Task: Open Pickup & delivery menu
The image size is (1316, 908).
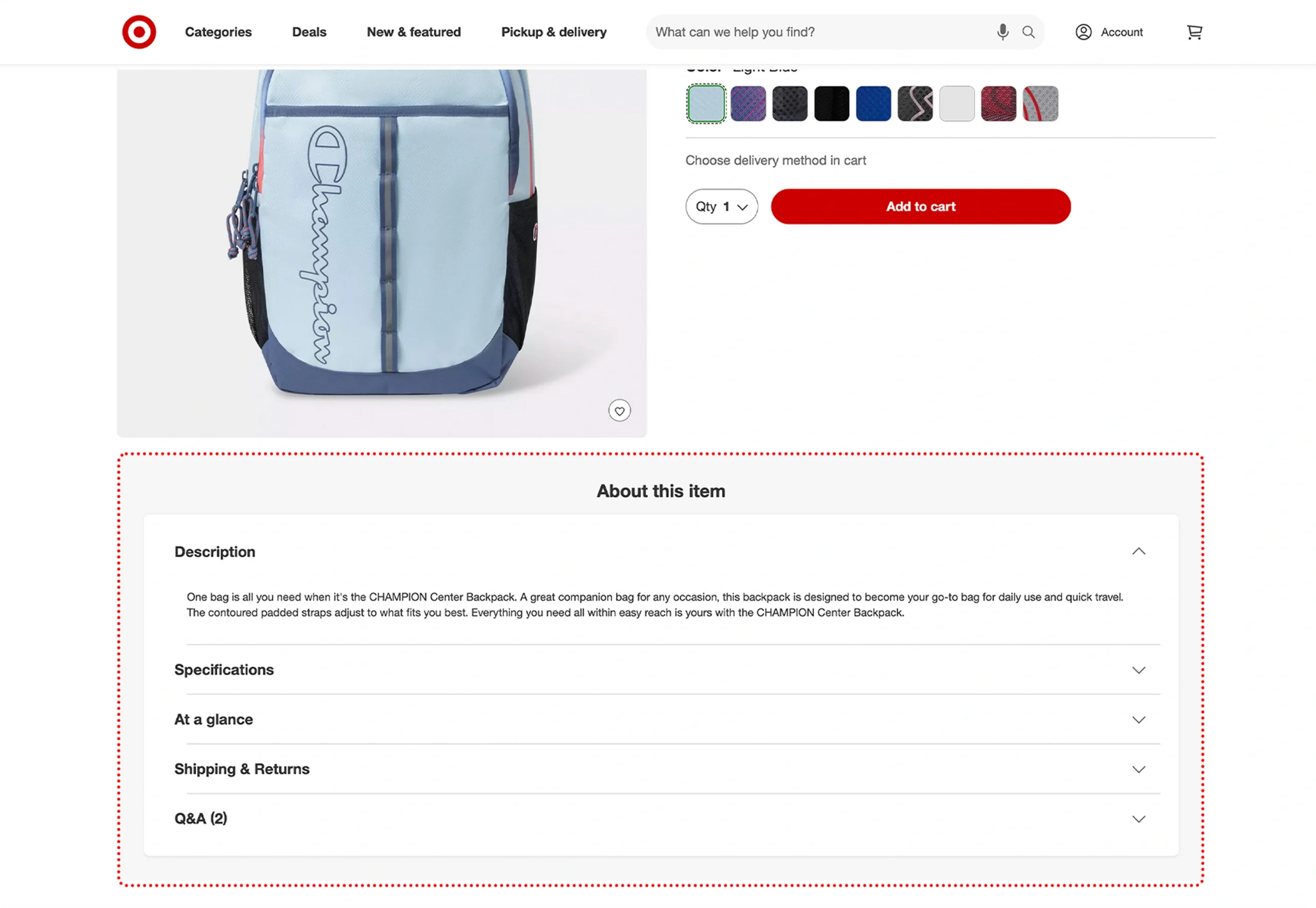Action: pyautogui.click(x=553, y=32)
